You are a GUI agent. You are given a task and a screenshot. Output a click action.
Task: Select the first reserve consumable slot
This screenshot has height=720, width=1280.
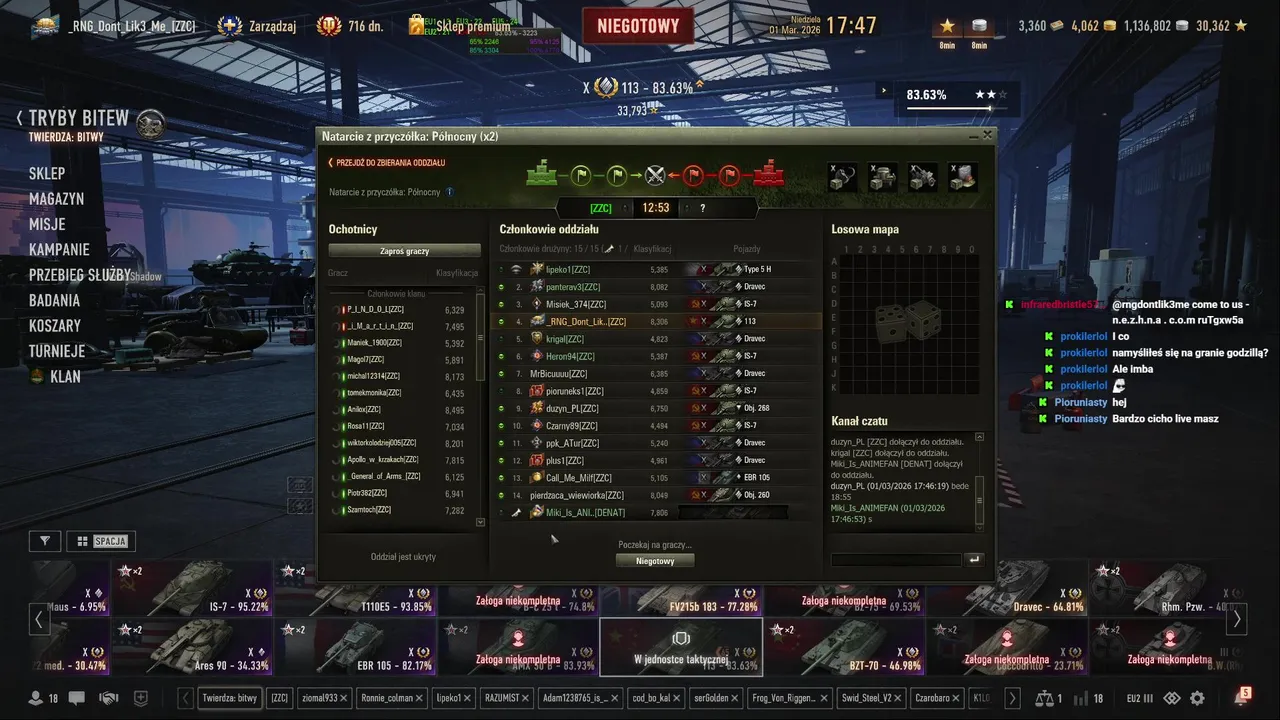843,177
